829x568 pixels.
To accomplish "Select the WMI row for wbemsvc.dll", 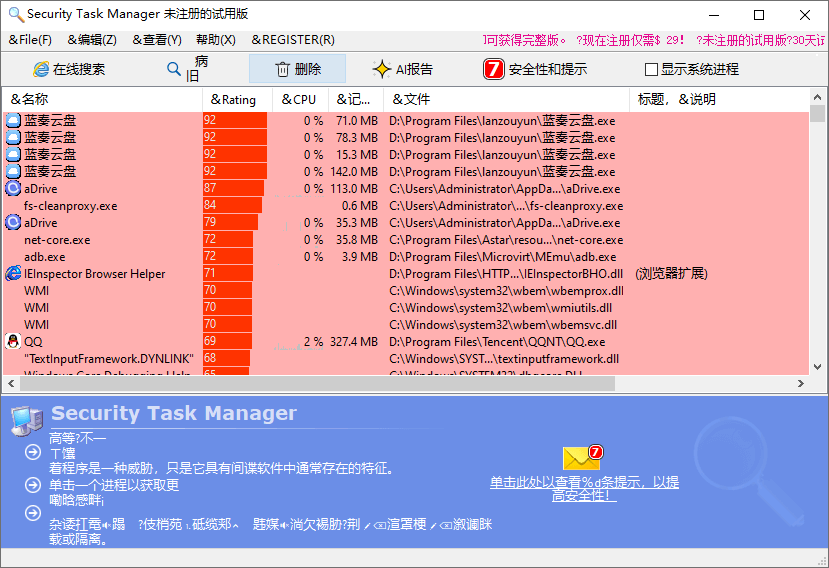I will point(406,324).
